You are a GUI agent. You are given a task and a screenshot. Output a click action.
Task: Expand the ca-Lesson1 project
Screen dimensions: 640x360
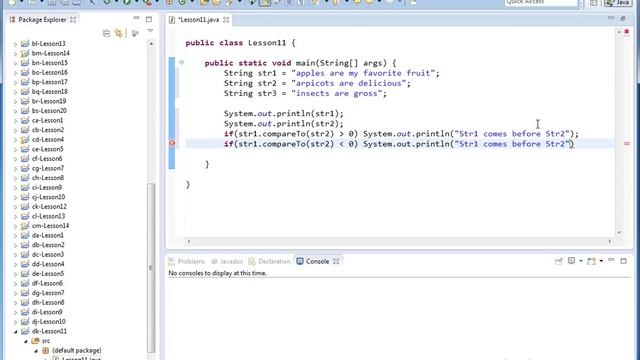(x=16, y=120)
